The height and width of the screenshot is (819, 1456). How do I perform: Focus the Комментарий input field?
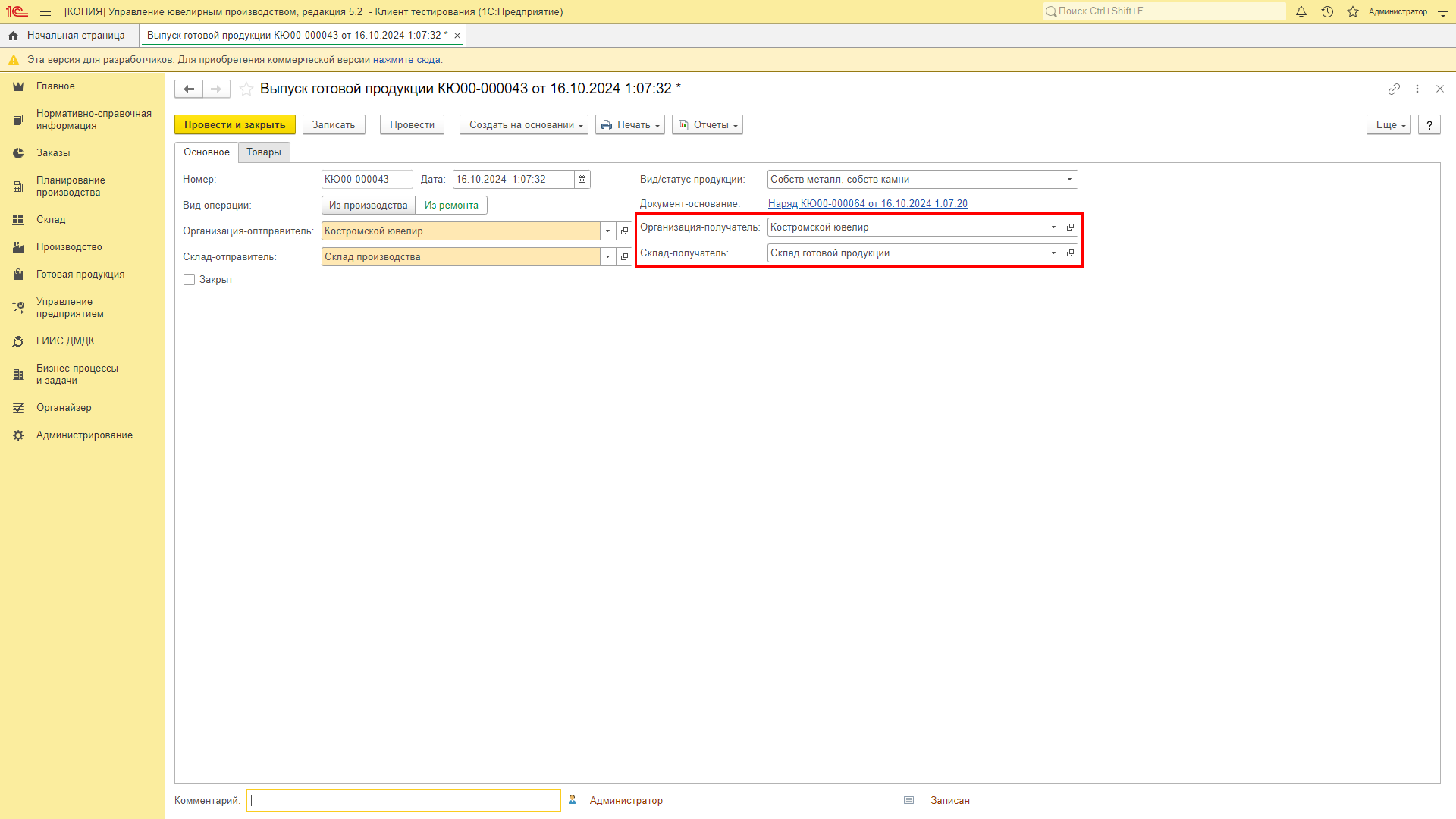pos(403,800)
